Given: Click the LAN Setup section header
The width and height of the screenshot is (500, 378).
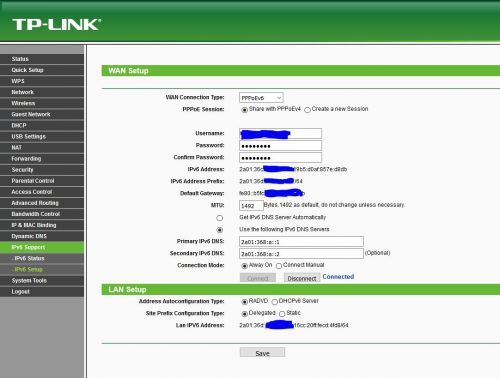Looking at the screenshot, I should click(301, 289).
